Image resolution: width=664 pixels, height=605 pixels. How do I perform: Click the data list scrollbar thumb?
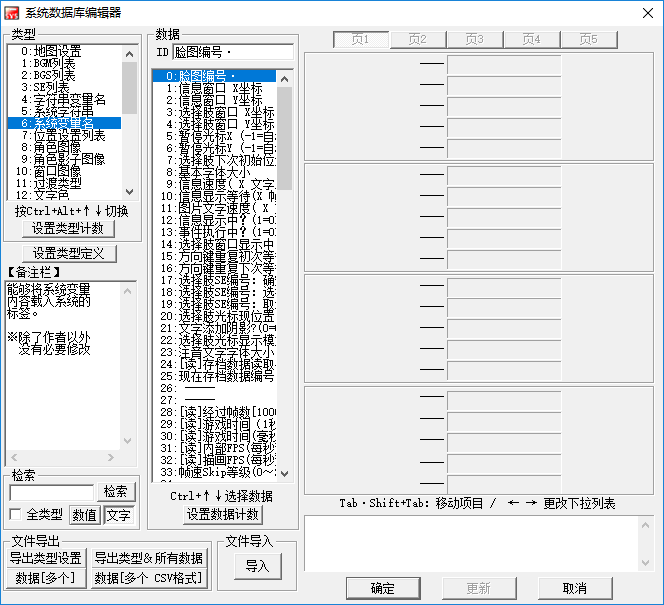coord(285,138)
